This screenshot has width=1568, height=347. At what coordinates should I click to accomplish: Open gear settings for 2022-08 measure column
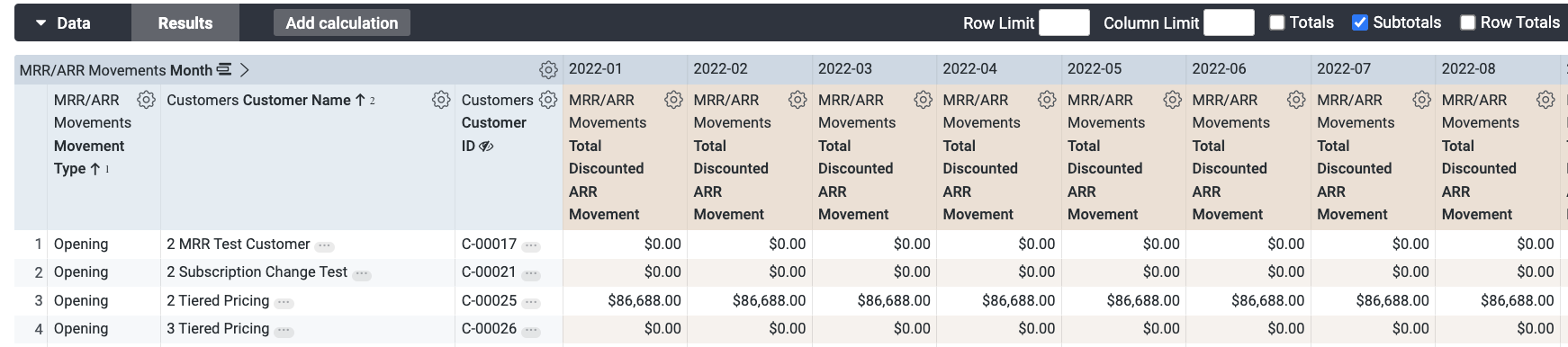(1545, 100)
